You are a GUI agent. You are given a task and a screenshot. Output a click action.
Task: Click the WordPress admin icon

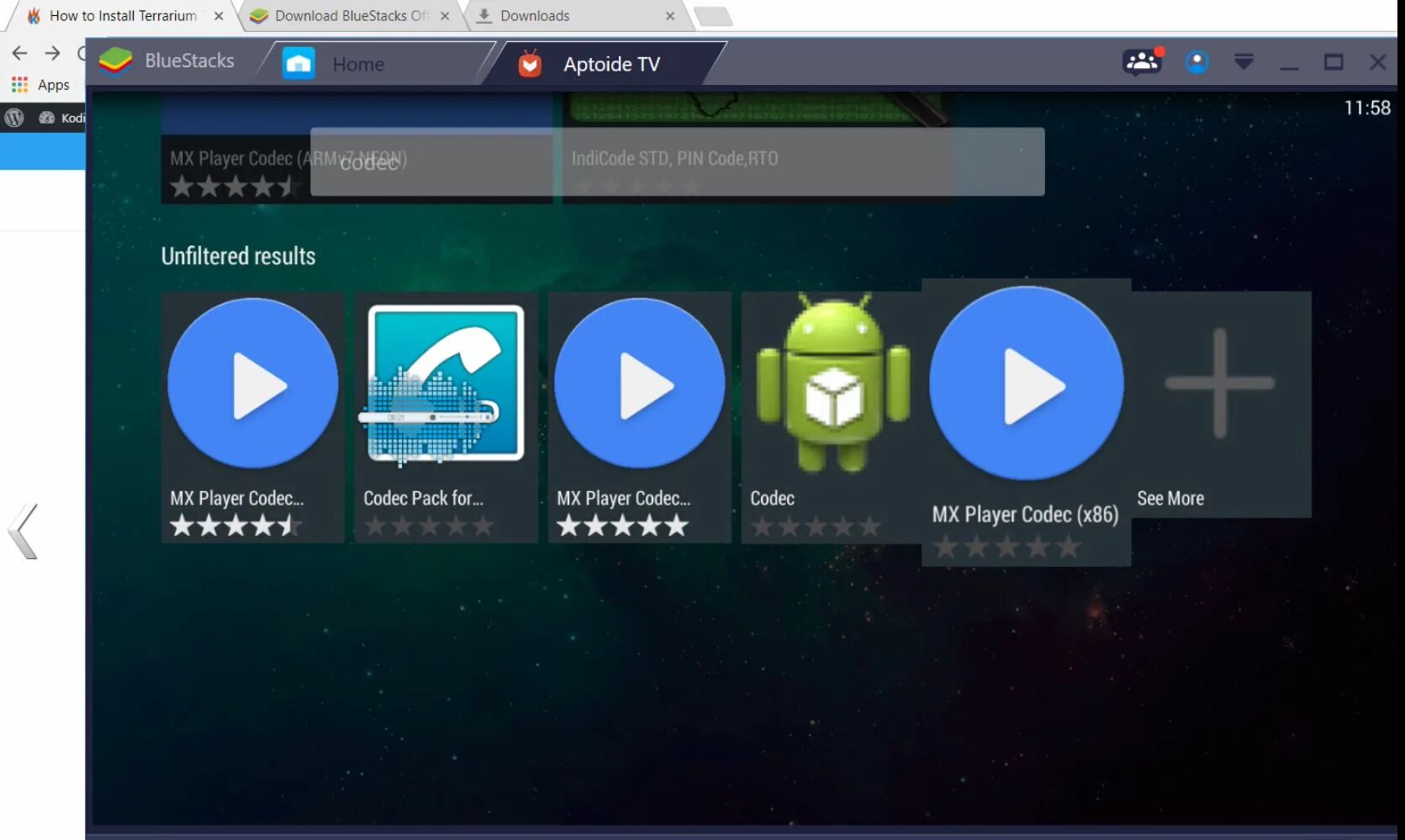[14, 118]
